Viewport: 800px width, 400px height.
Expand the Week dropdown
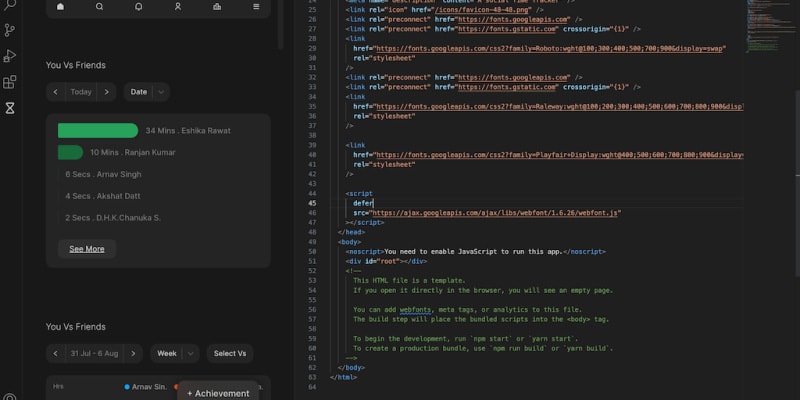click(x=175, y=353)
